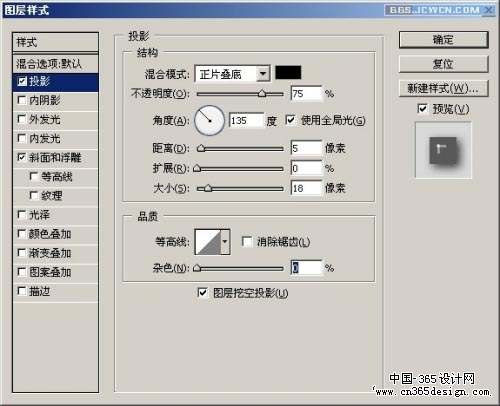Select 混合选项:默认 in the styles list

pos(55,64)
